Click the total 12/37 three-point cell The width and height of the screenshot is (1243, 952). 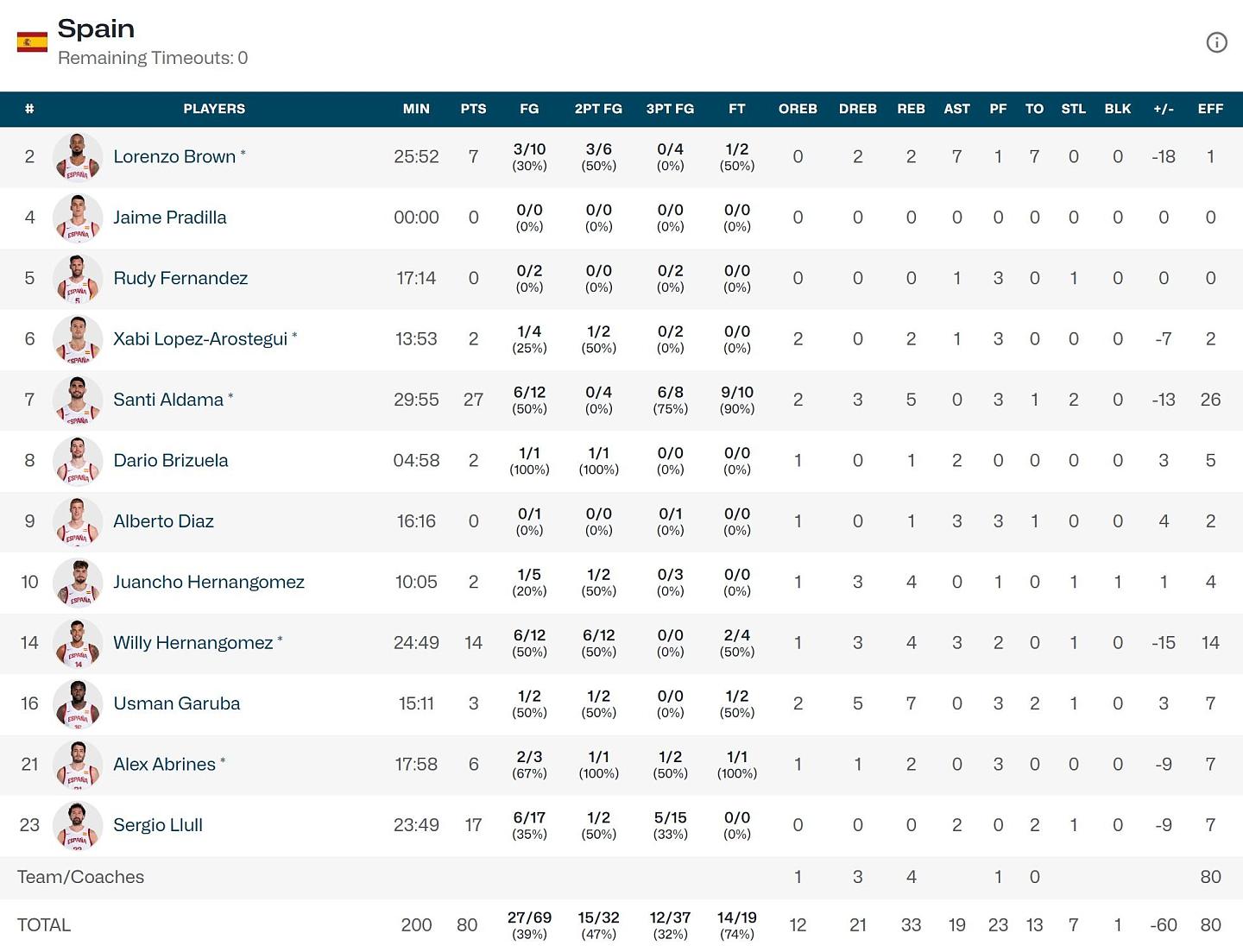[670, 925]
